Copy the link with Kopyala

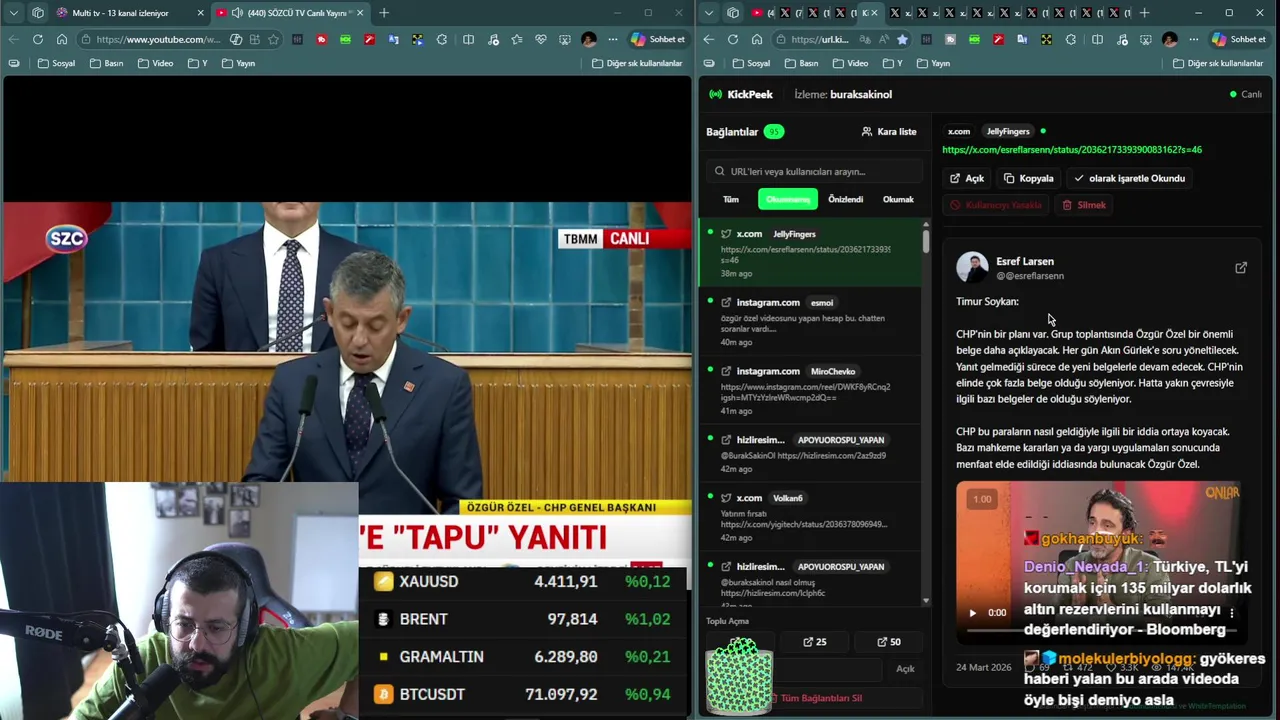(x=1029, y=178)
